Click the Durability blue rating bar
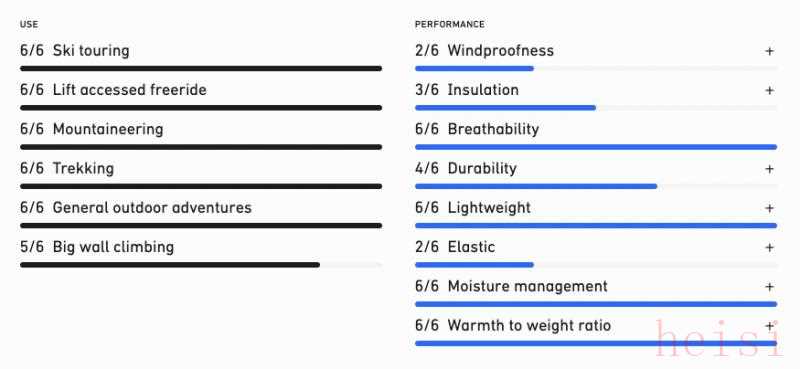The image size is (800, 369). tap(596, 186)
